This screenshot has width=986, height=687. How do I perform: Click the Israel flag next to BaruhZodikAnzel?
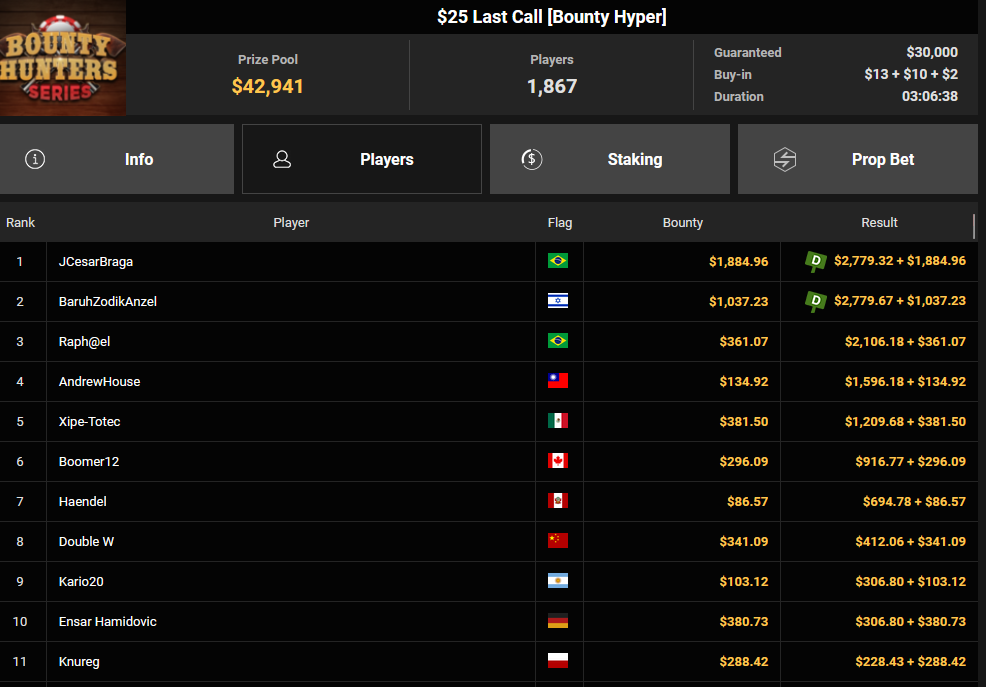(558, 301)
